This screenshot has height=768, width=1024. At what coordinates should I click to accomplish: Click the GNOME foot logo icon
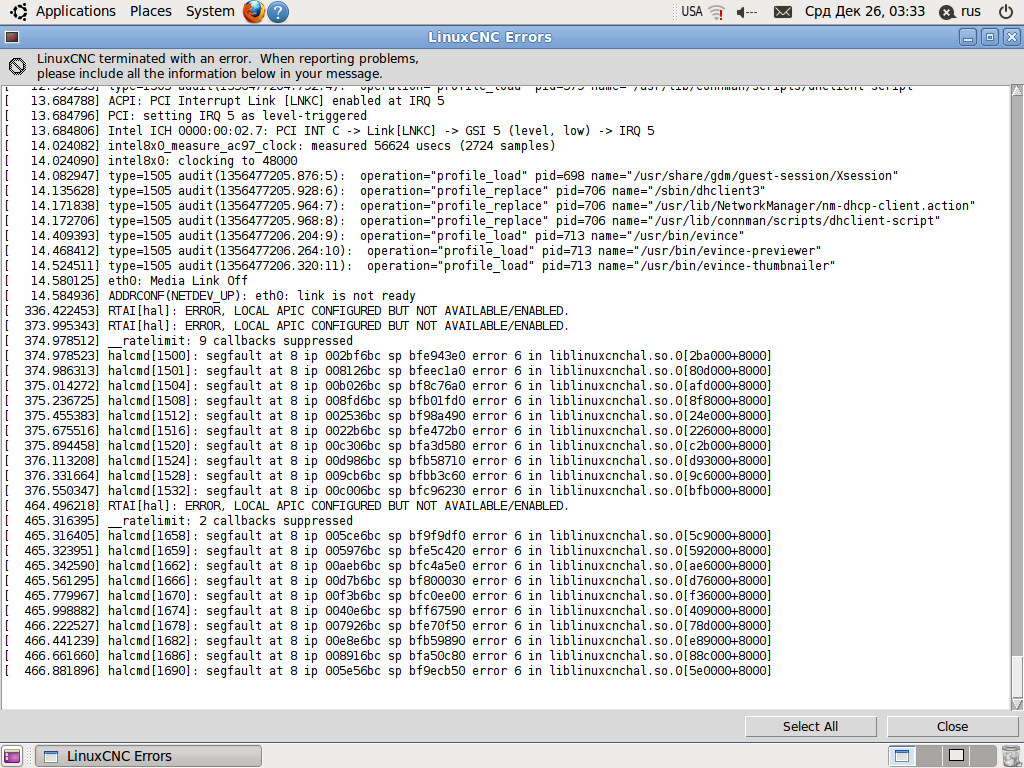tap(18, 11)
